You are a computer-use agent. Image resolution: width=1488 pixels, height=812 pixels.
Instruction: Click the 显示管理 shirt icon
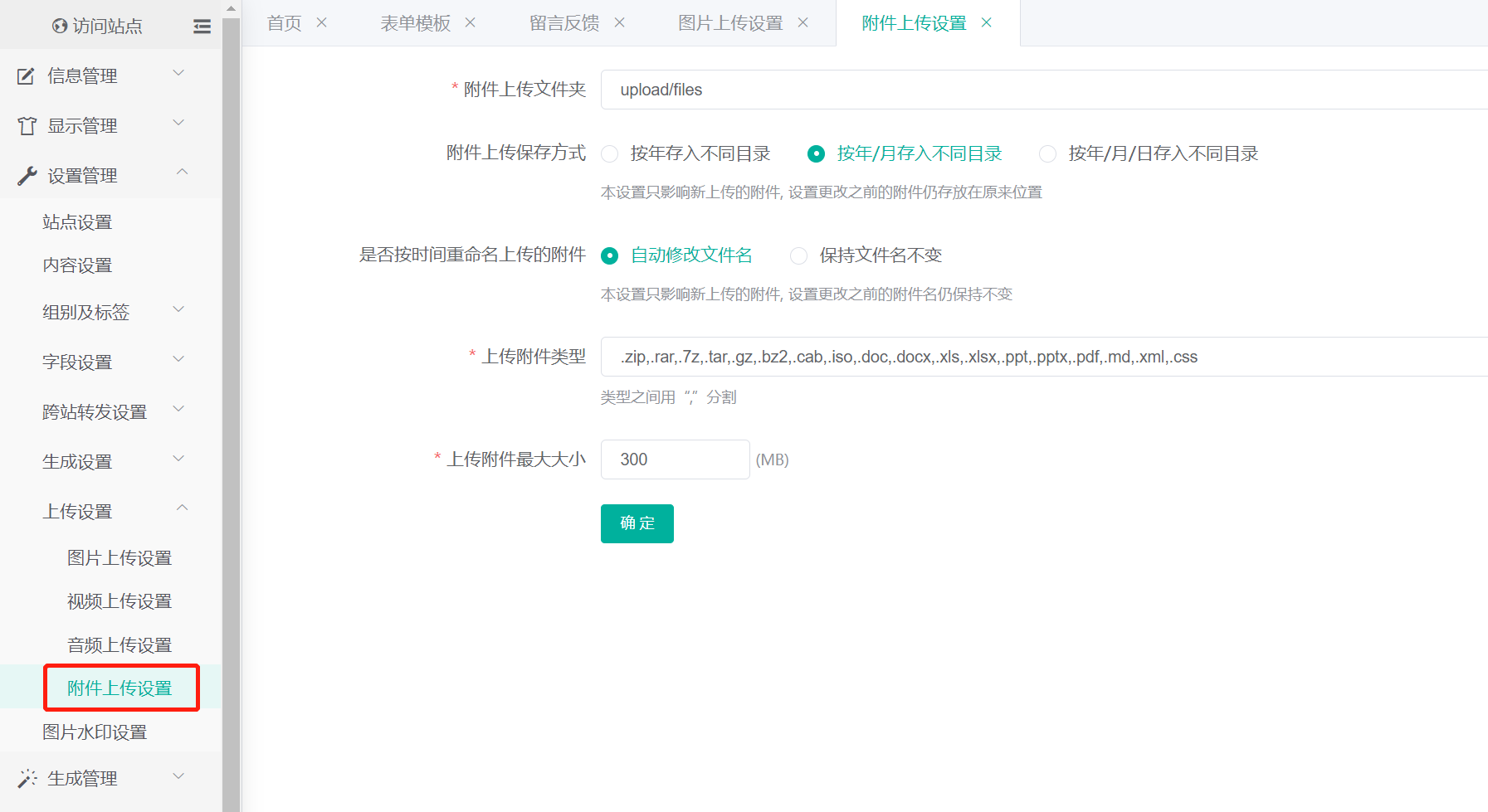coord(27,126)
